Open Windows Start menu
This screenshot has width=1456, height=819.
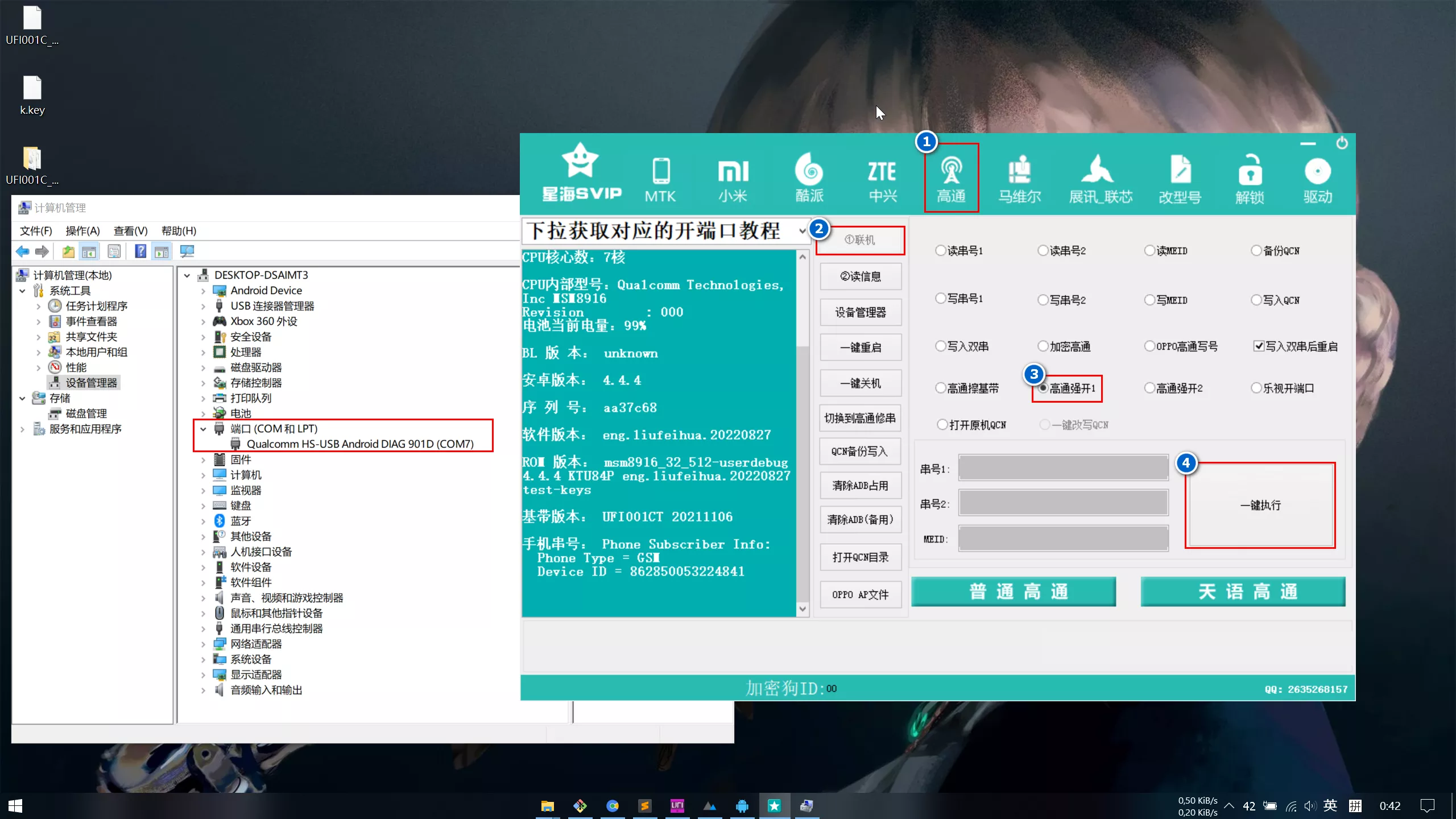click(15, 805)
